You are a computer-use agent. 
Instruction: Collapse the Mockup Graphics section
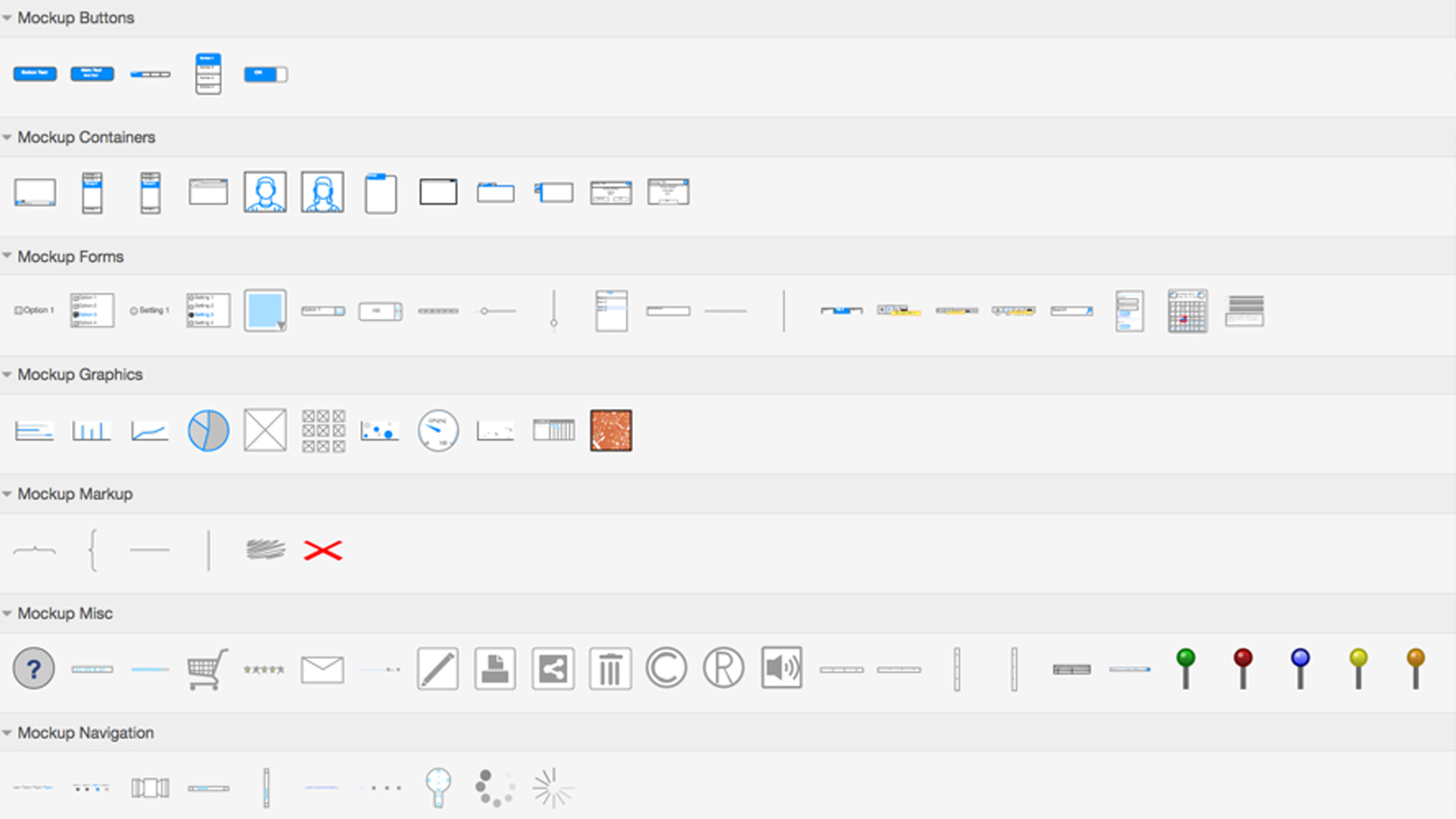(8, 374)
